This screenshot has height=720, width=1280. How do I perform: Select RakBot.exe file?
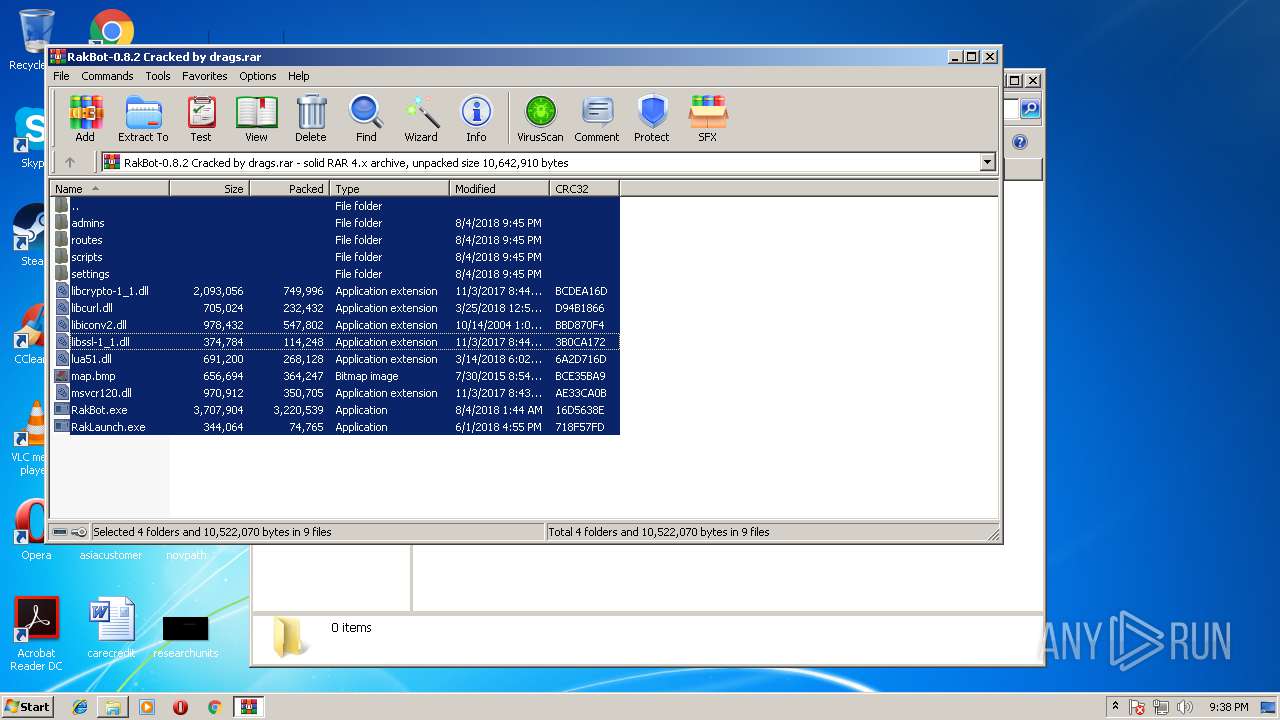pos(335,410)
